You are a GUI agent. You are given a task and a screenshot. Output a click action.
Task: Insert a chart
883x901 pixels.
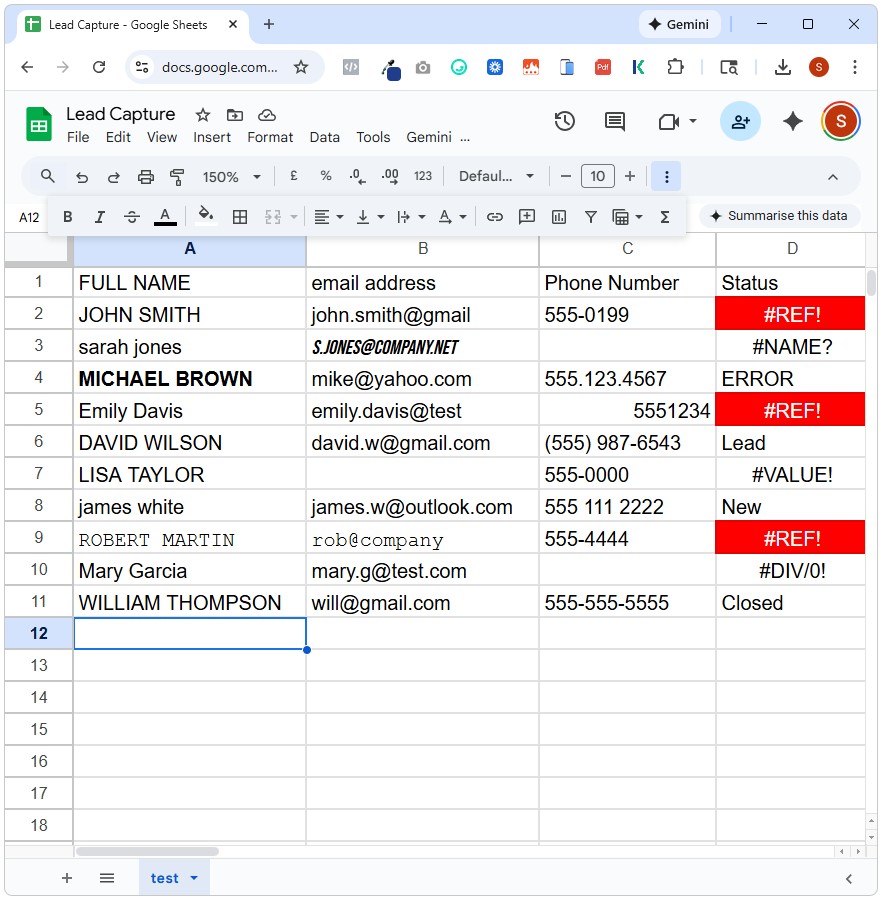pos(558,217)
